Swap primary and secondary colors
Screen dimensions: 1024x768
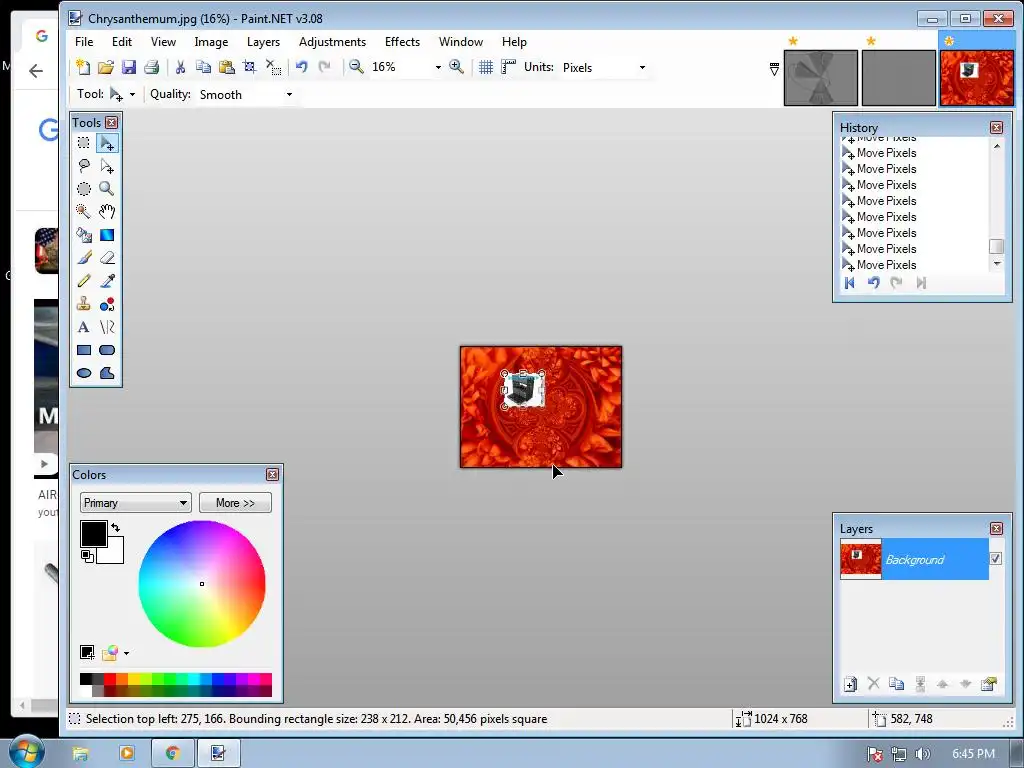(116, 527)
